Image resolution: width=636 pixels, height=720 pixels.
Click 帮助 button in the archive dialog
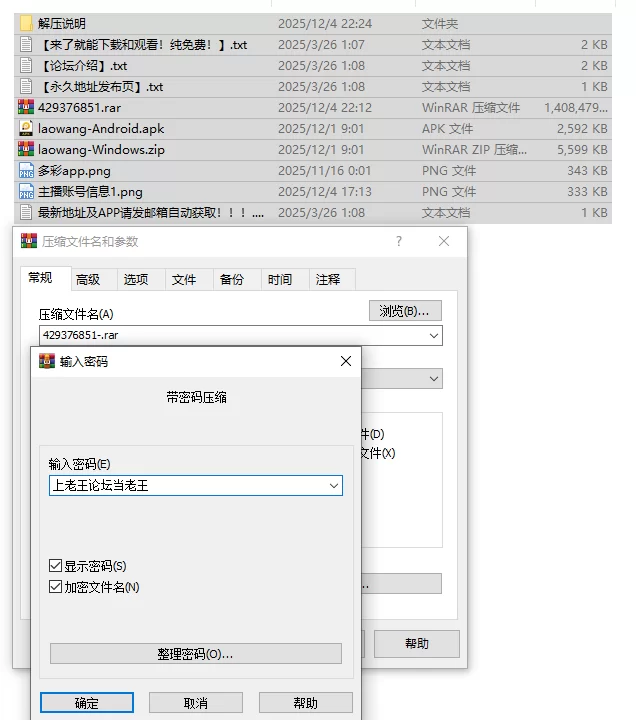(416, 644)
